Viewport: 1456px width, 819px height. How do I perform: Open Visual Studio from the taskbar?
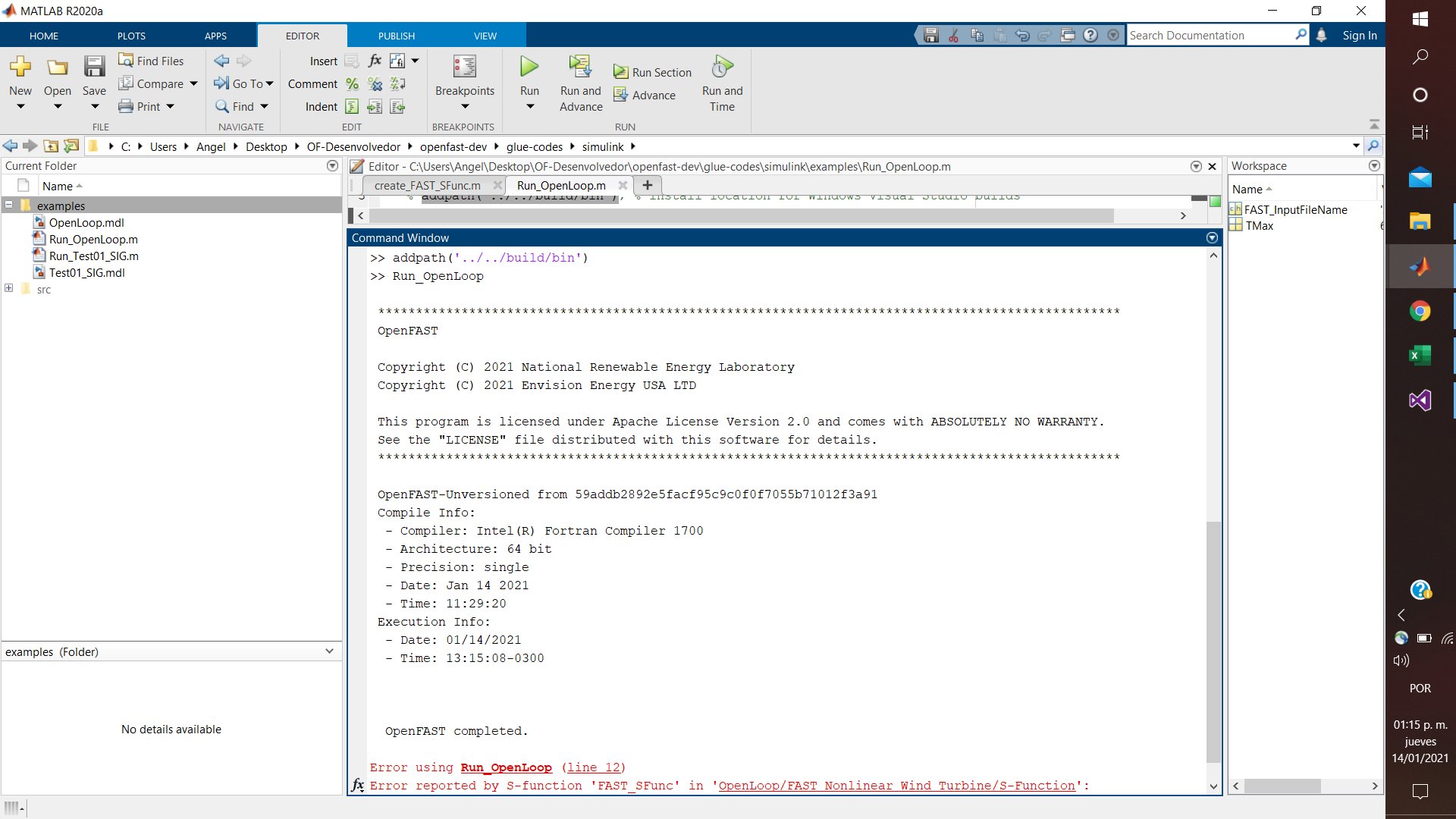(1420, 400)
